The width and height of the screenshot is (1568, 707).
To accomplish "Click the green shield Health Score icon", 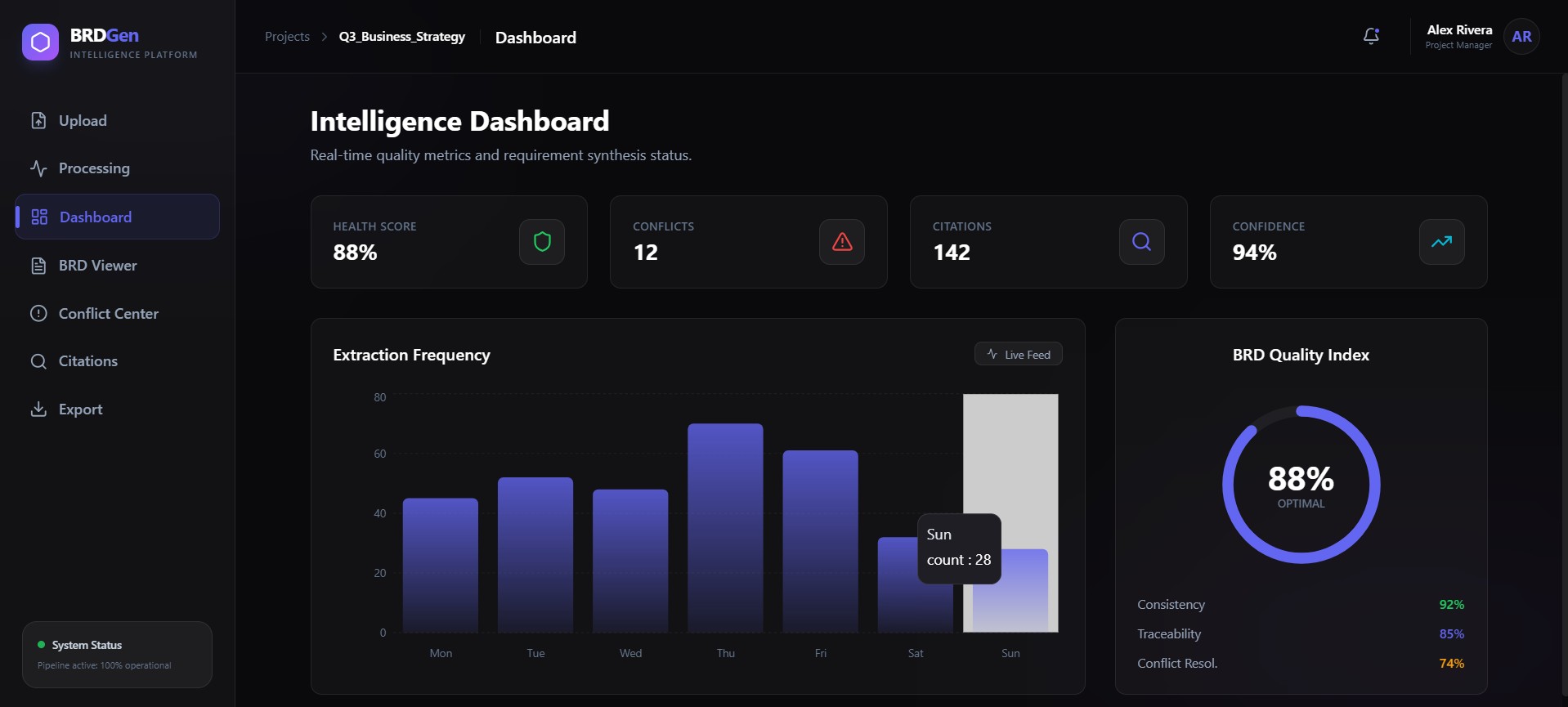I will coord(542,242).
